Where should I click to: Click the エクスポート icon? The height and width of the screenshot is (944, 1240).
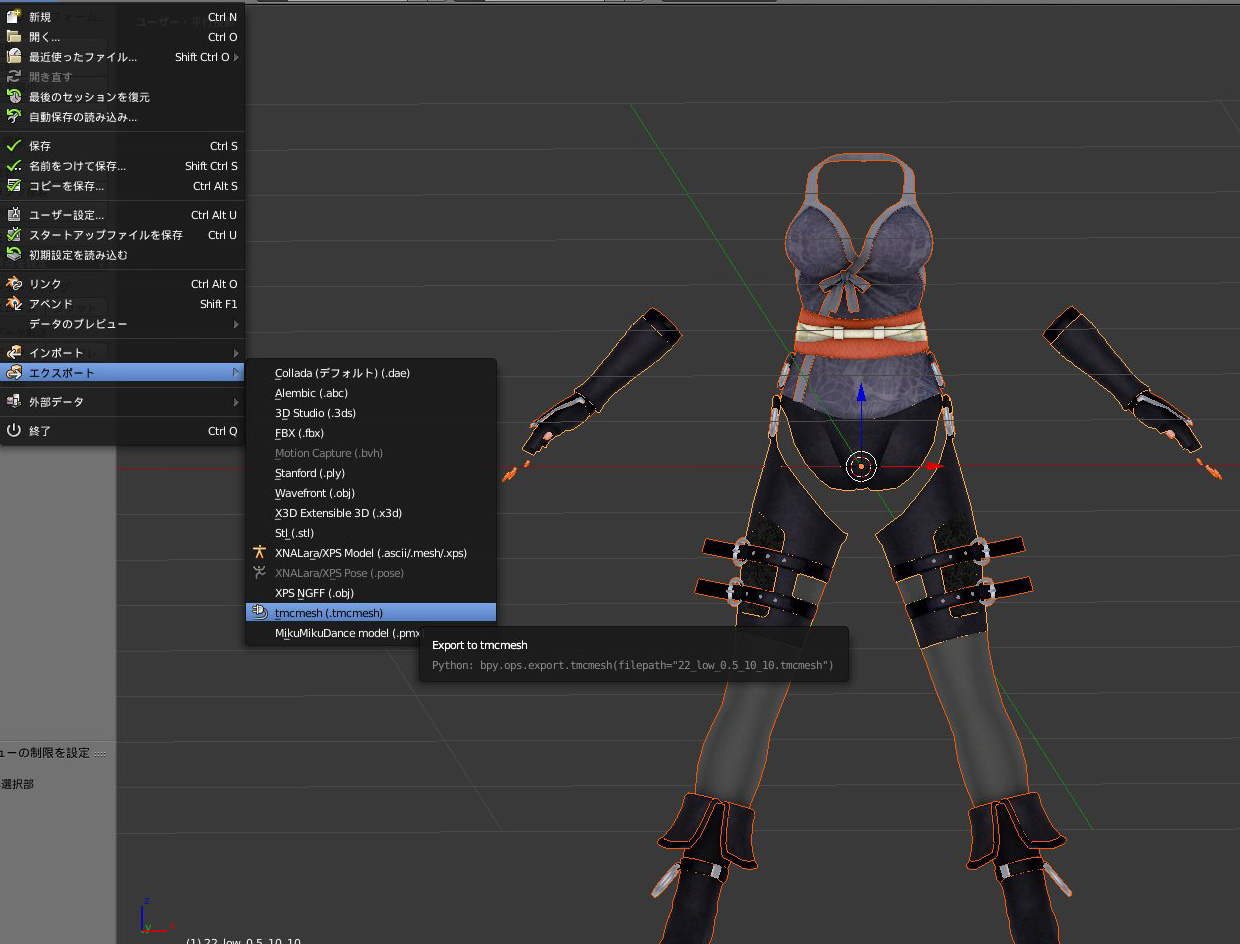click(x=14, y=373)
